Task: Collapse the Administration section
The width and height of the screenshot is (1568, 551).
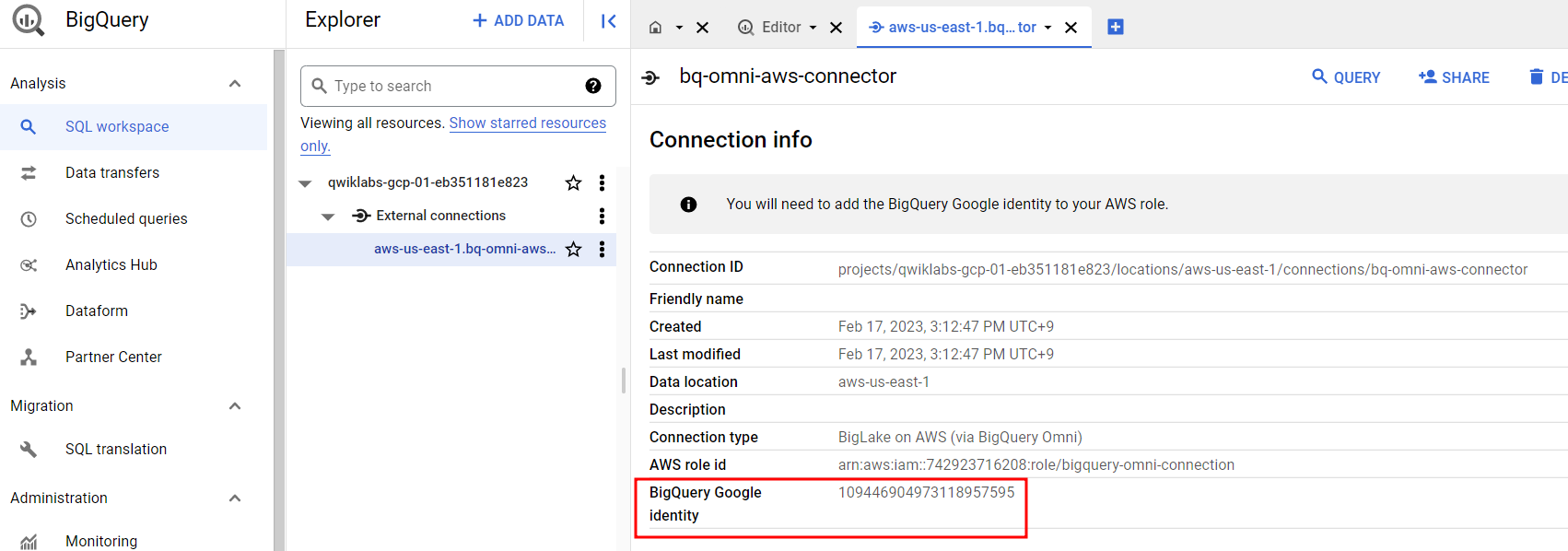Action: (x=235, y=498)
